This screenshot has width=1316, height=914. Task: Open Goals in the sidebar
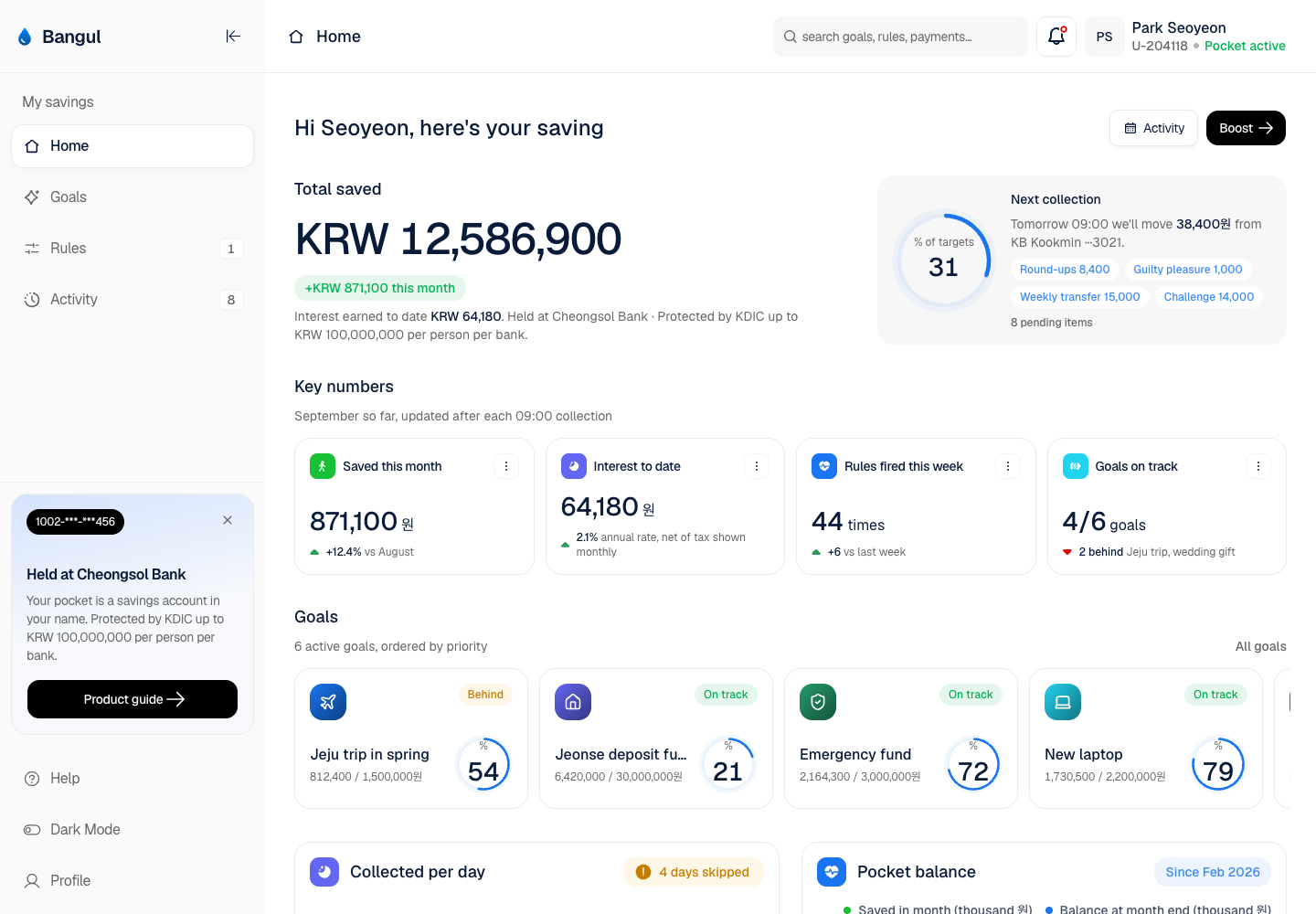pos(133,197)
